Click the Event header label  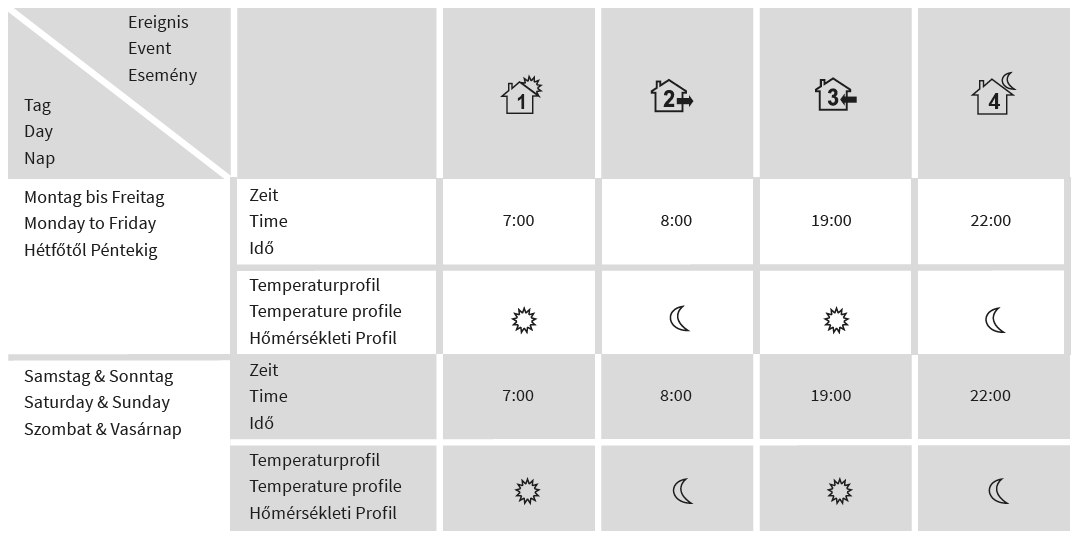pyautogui.click(x=149, y=48)
